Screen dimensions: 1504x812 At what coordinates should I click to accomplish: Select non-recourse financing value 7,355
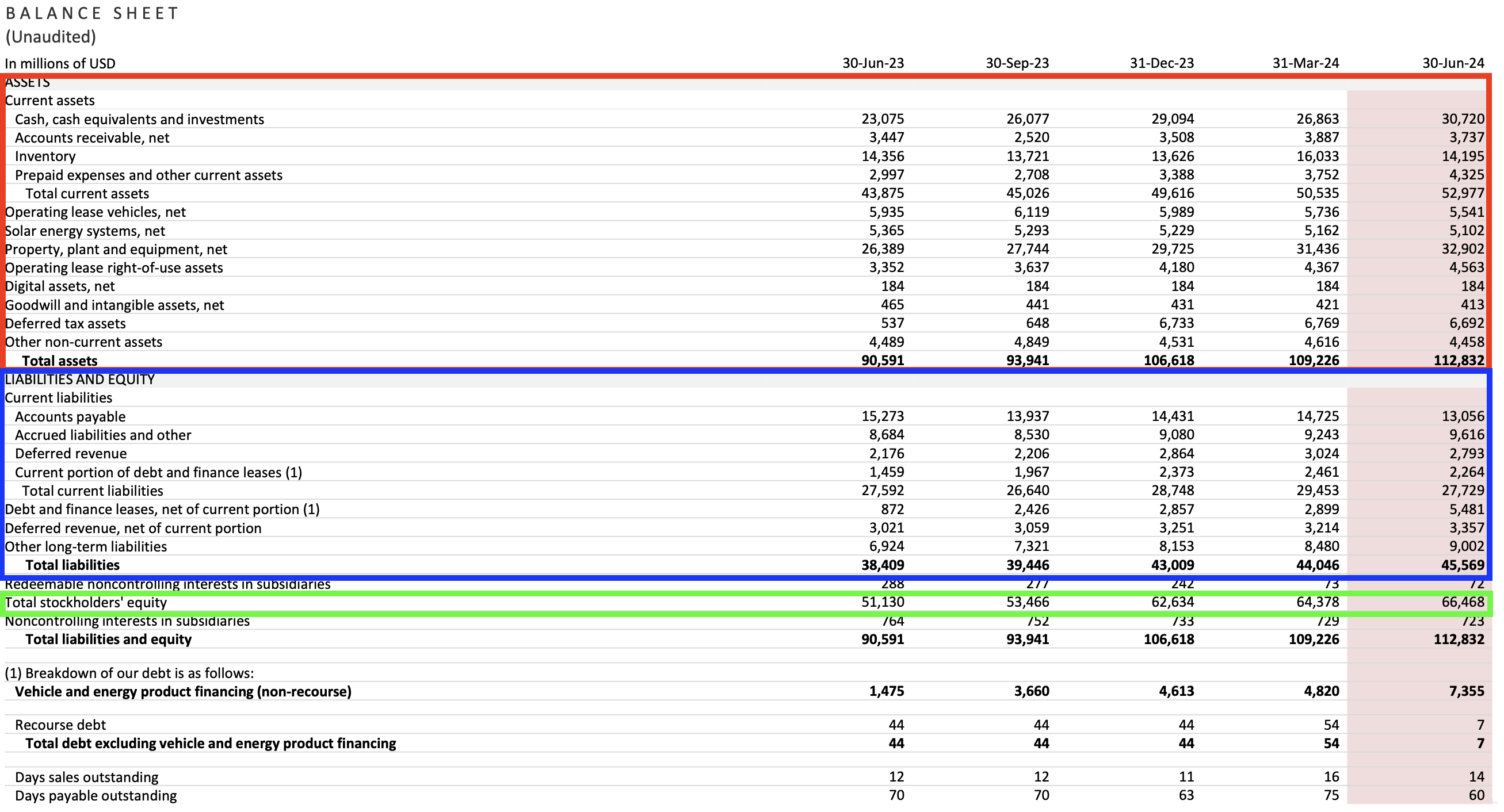point(1467,692)
